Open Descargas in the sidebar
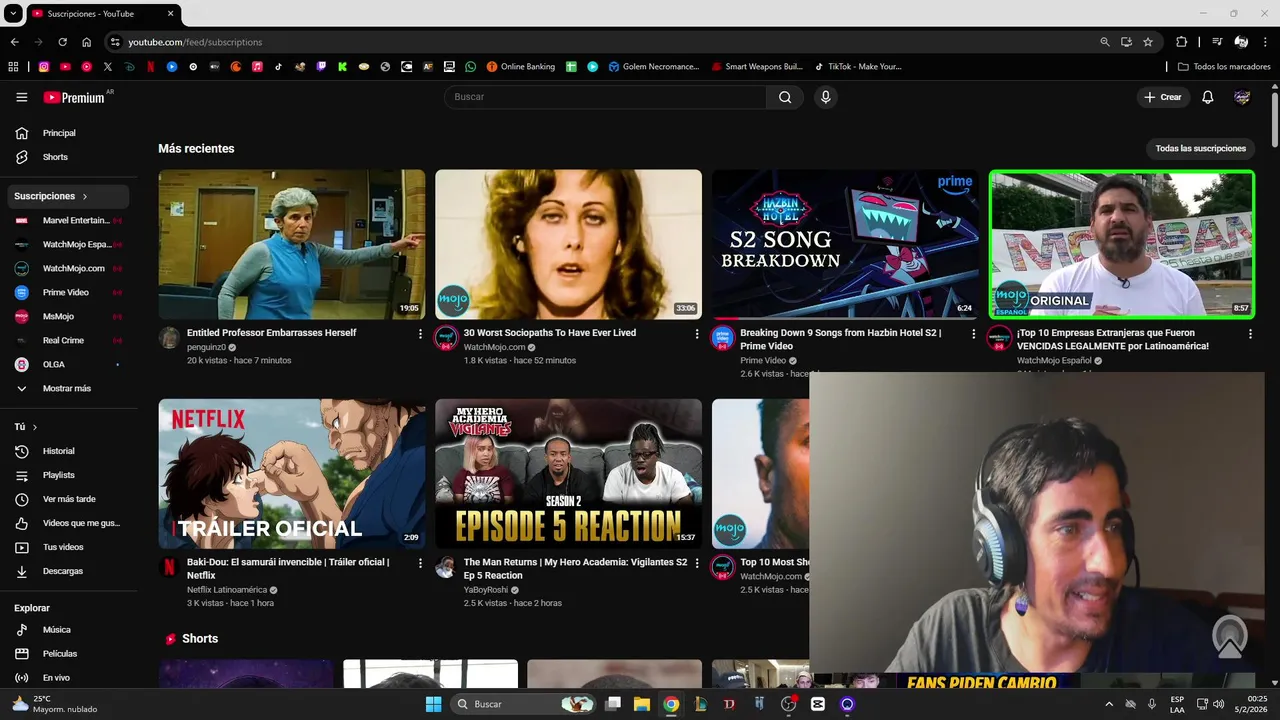The width and height of the screenshot is (1280, 720). [69, 571]
